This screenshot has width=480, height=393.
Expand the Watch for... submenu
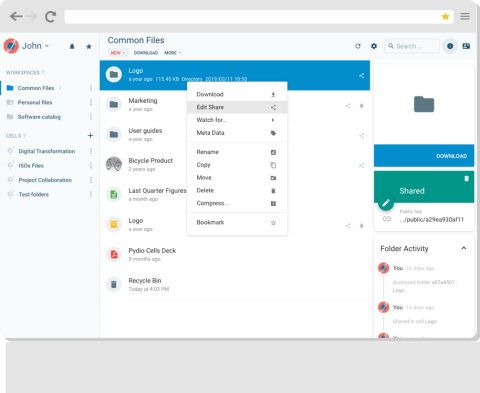click(237, 120)
